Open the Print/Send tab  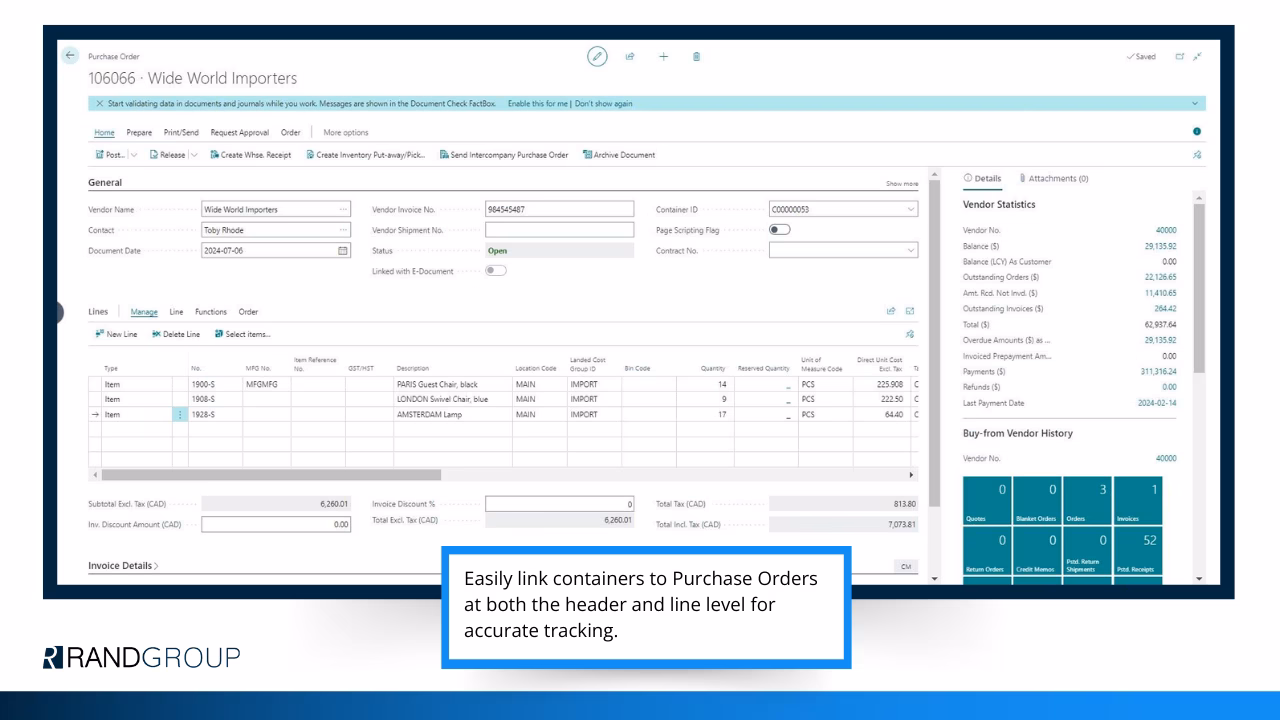(181, 132)
